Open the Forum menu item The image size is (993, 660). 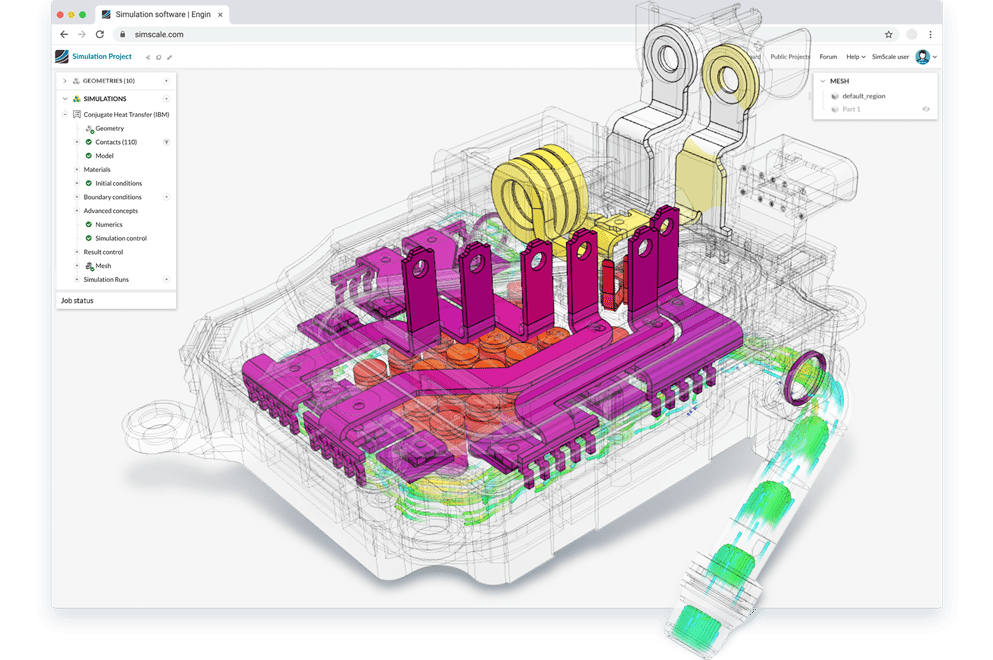[828, 57]
